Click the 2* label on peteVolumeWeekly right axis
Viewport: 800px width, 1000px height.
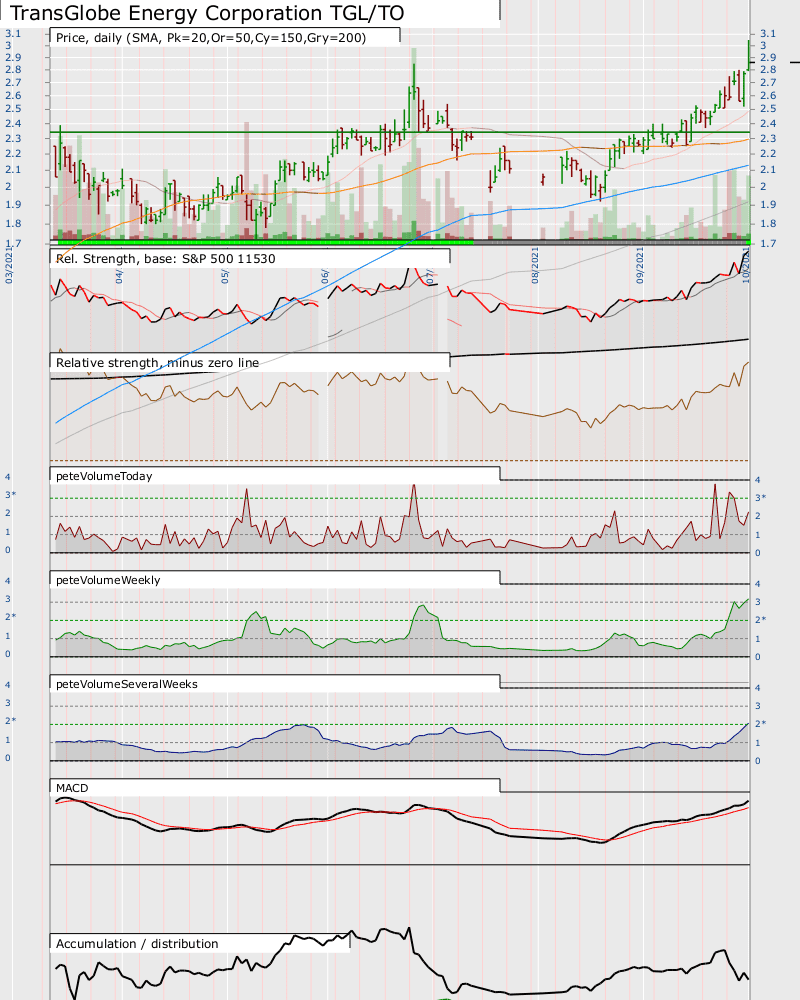click(x=761, y=620)
